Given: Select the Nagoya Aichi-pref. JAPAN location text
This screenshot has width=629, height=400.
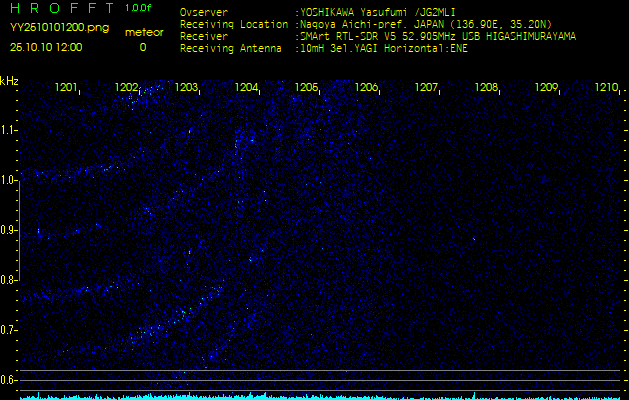Looking at the screenshot, I should pyautogui.click(x=426, y=24).
